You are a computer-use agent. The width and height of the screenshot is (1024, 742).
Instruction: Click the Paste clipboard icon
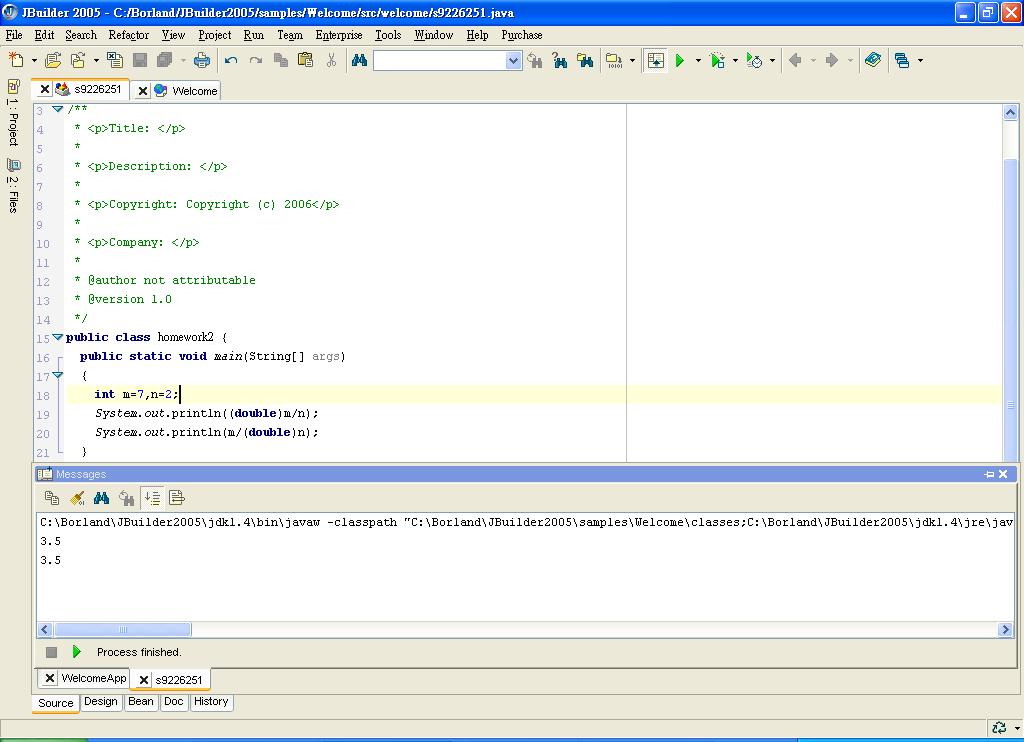point(306,60)
